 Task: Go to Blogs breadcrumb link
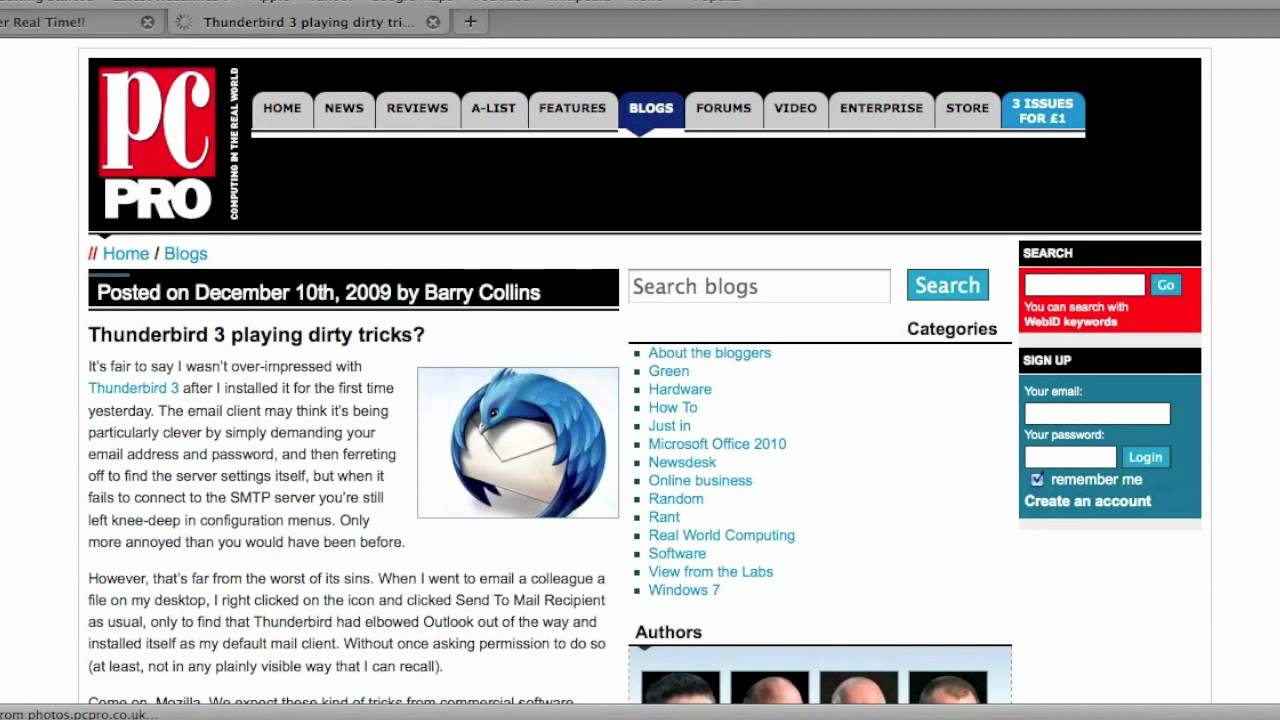[186, 254]
